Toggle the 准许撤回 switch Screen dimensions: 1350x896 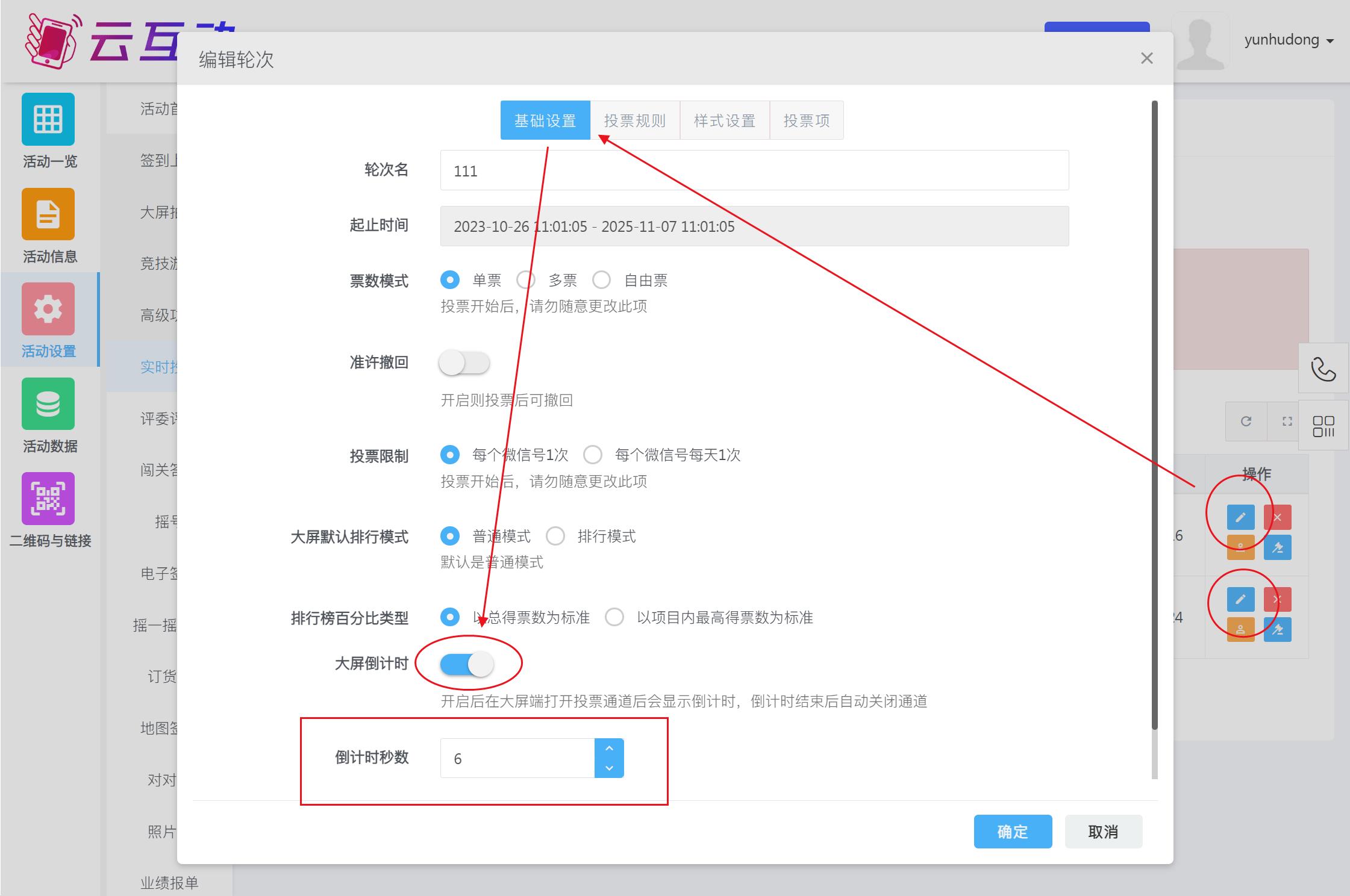(464, 363)
